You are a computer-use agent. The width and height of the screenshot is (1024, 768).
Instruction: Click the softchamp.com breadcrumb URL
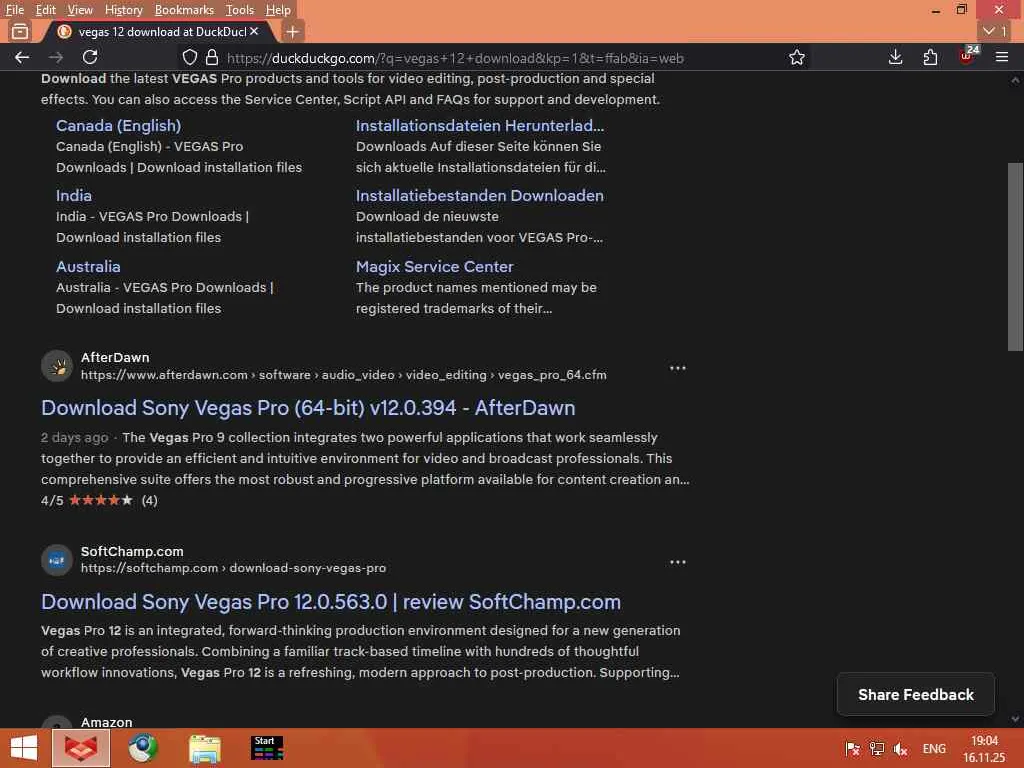point(233,568)
